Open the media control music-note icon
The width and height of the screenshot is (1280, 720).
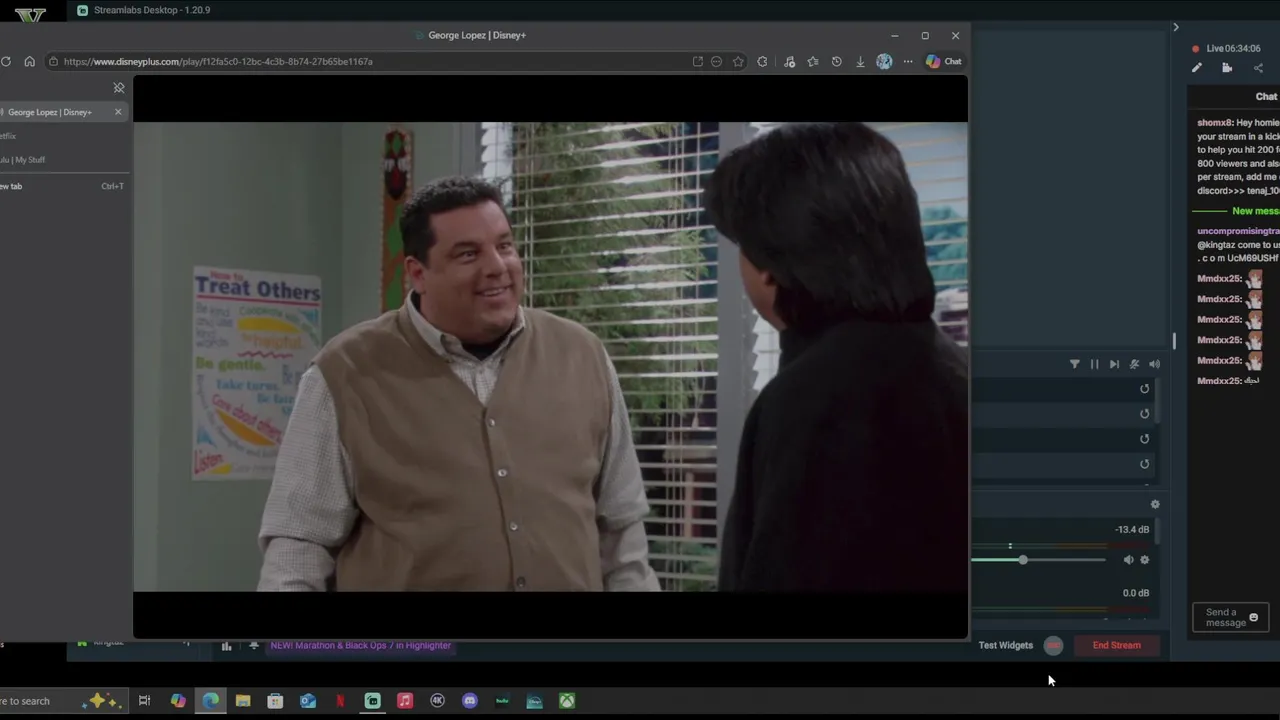(789, 61)
